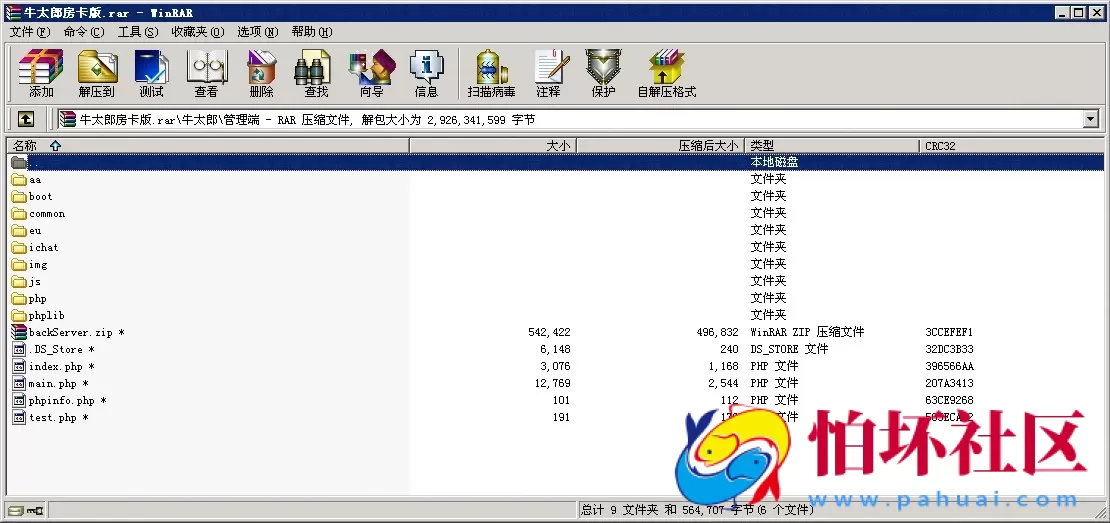Screen dimensions: 1110x523
Task: Click the "DS_STORE 文件" type cell
Action: pyautogui.click(x=789, y=350)
